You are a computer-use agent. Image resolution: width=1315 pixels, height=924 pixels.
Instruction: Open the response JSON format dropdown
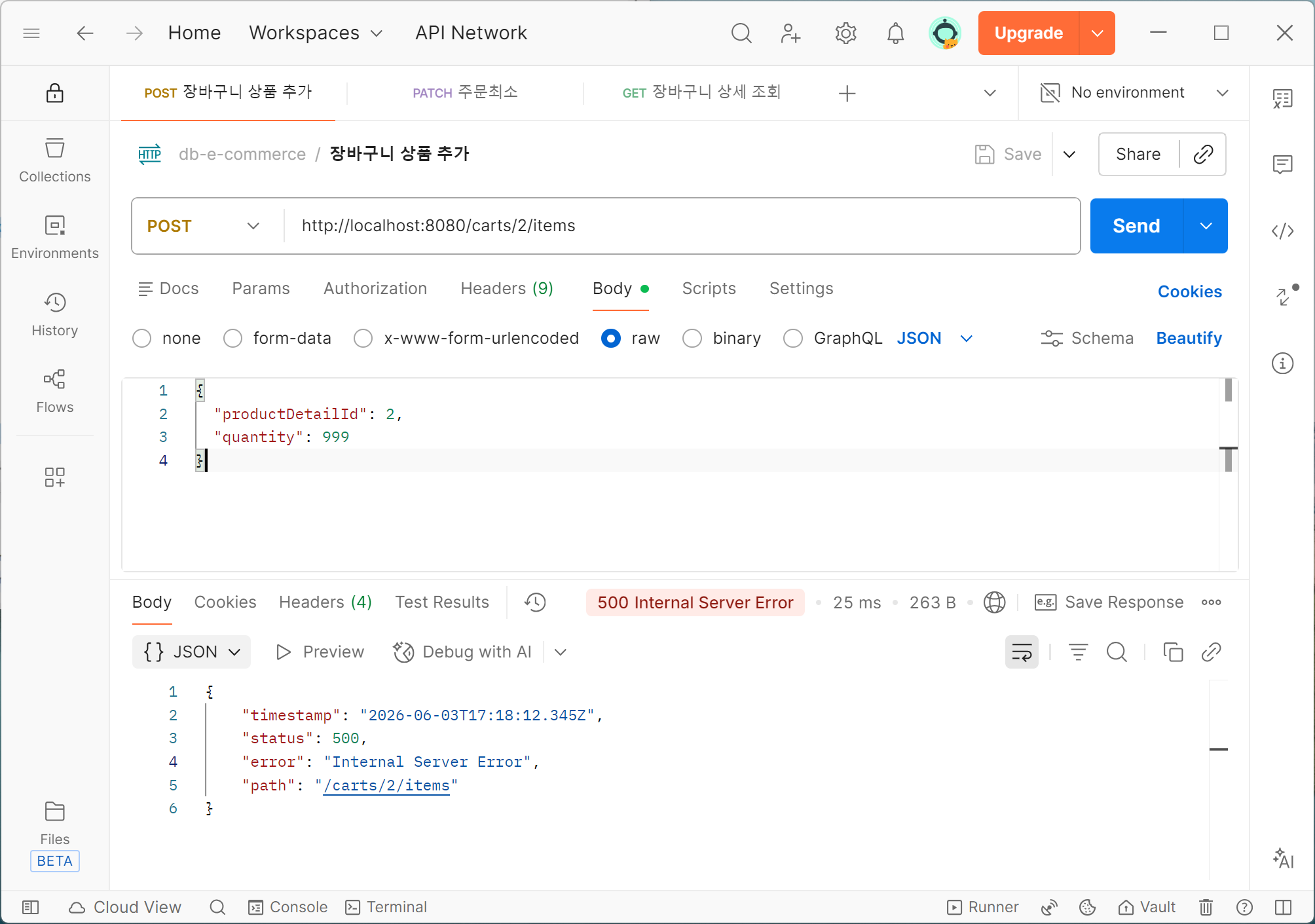tap(191, 652)
